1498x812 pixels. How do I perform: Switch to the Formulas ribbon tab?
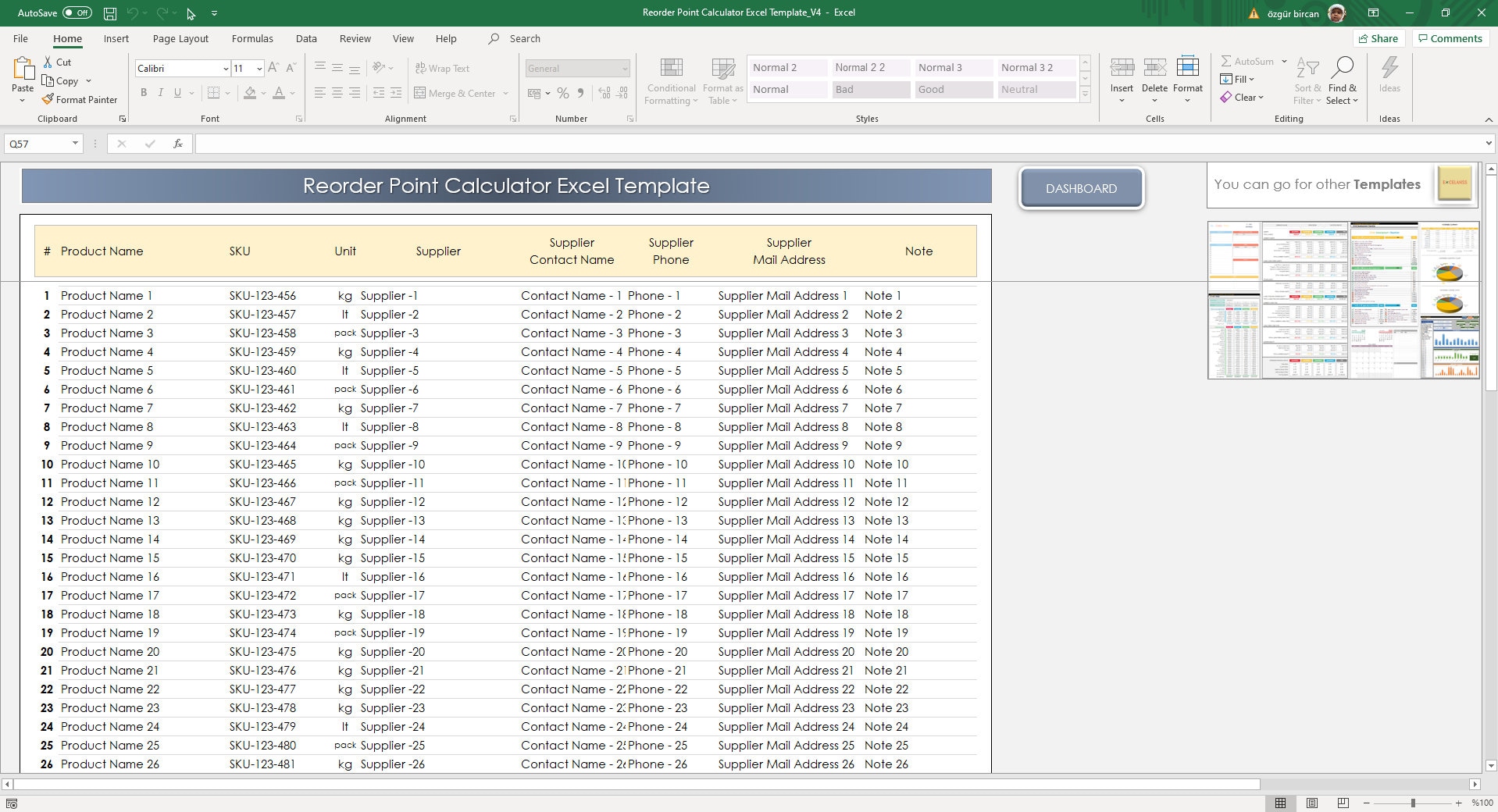(251, 38)
